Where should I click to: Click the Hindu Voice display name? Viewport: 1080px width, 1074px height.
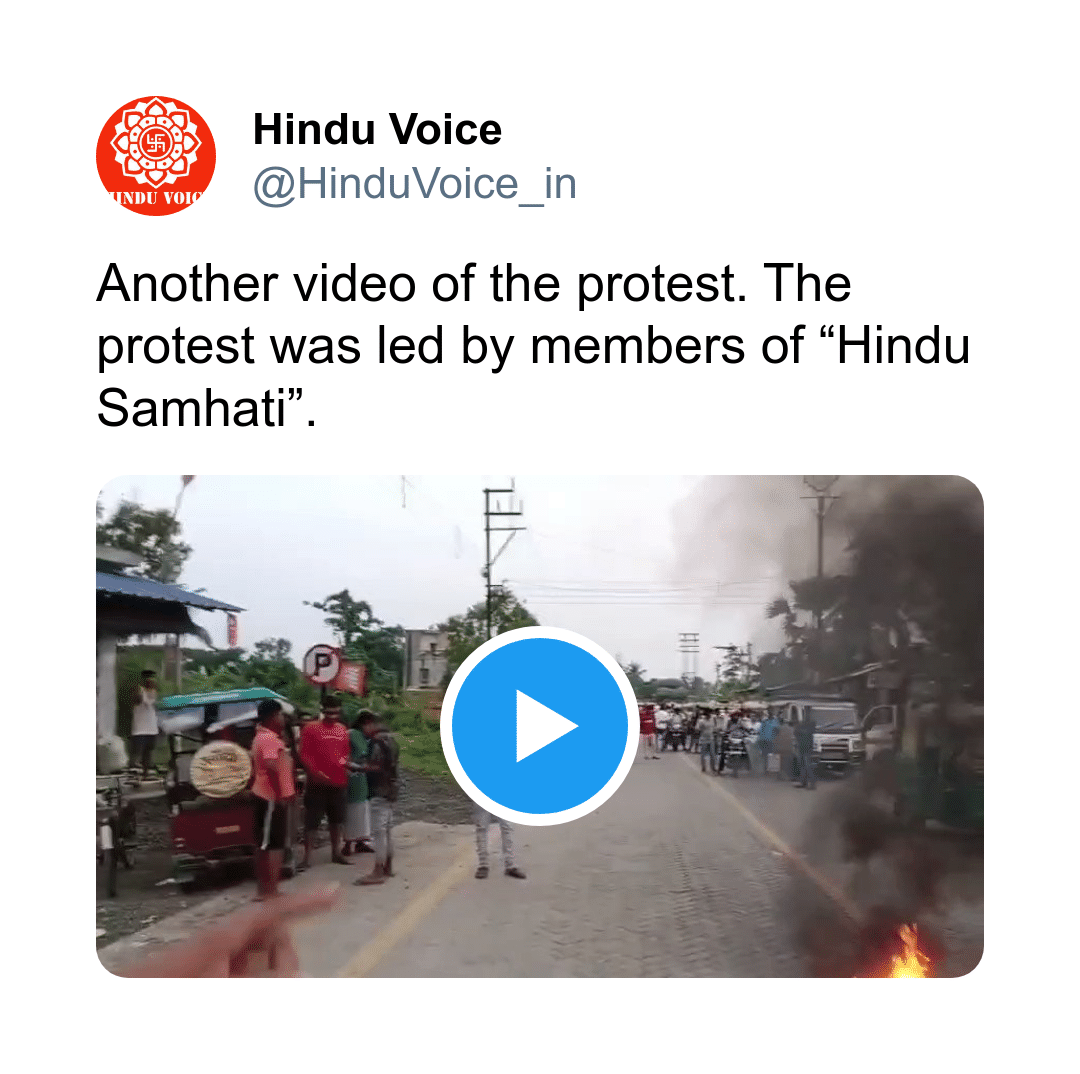click(377, 129)
